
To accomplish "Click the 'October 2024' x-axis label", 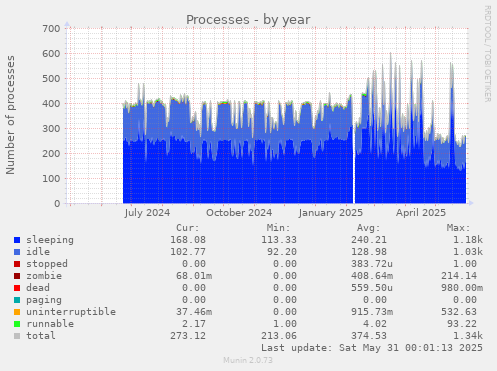I will coord(239,213).
